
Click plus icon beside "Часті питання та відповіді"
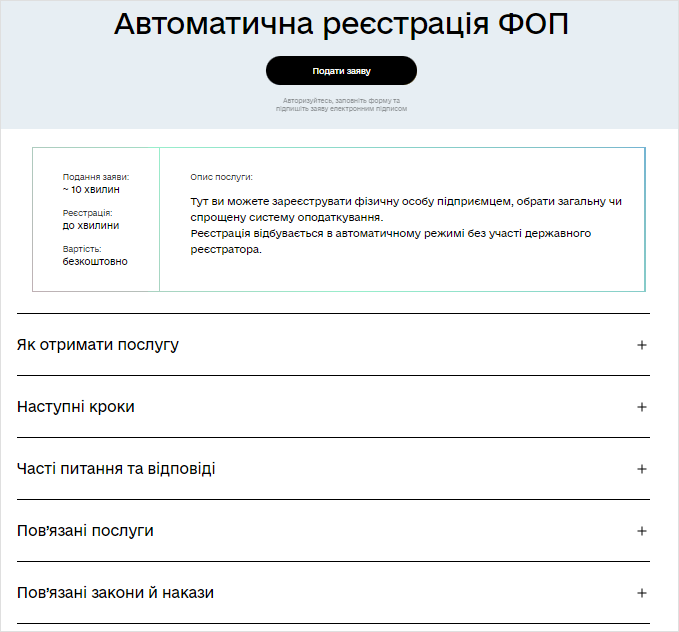pyautogui.click(x=642, y=469)
